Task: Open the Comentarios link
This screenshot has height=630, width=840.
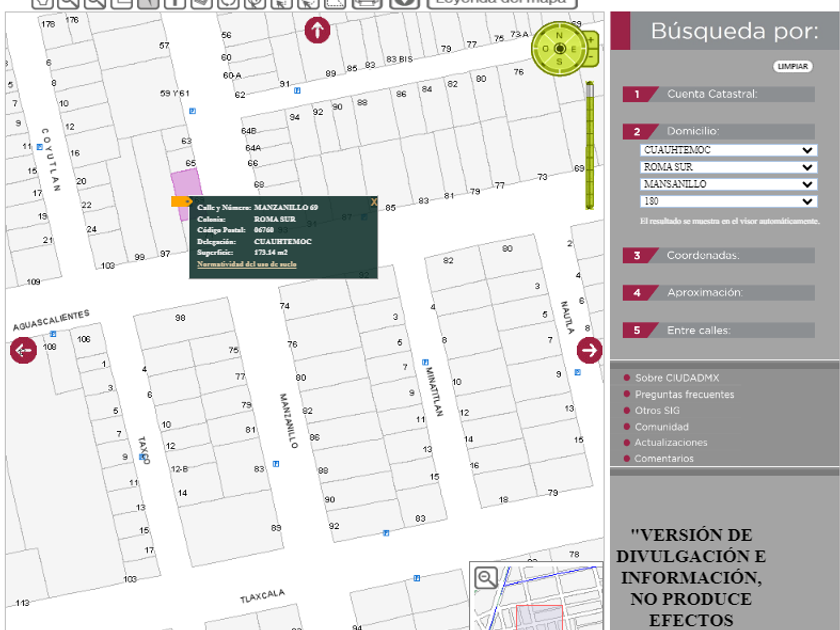Action: tap(664, 459)
